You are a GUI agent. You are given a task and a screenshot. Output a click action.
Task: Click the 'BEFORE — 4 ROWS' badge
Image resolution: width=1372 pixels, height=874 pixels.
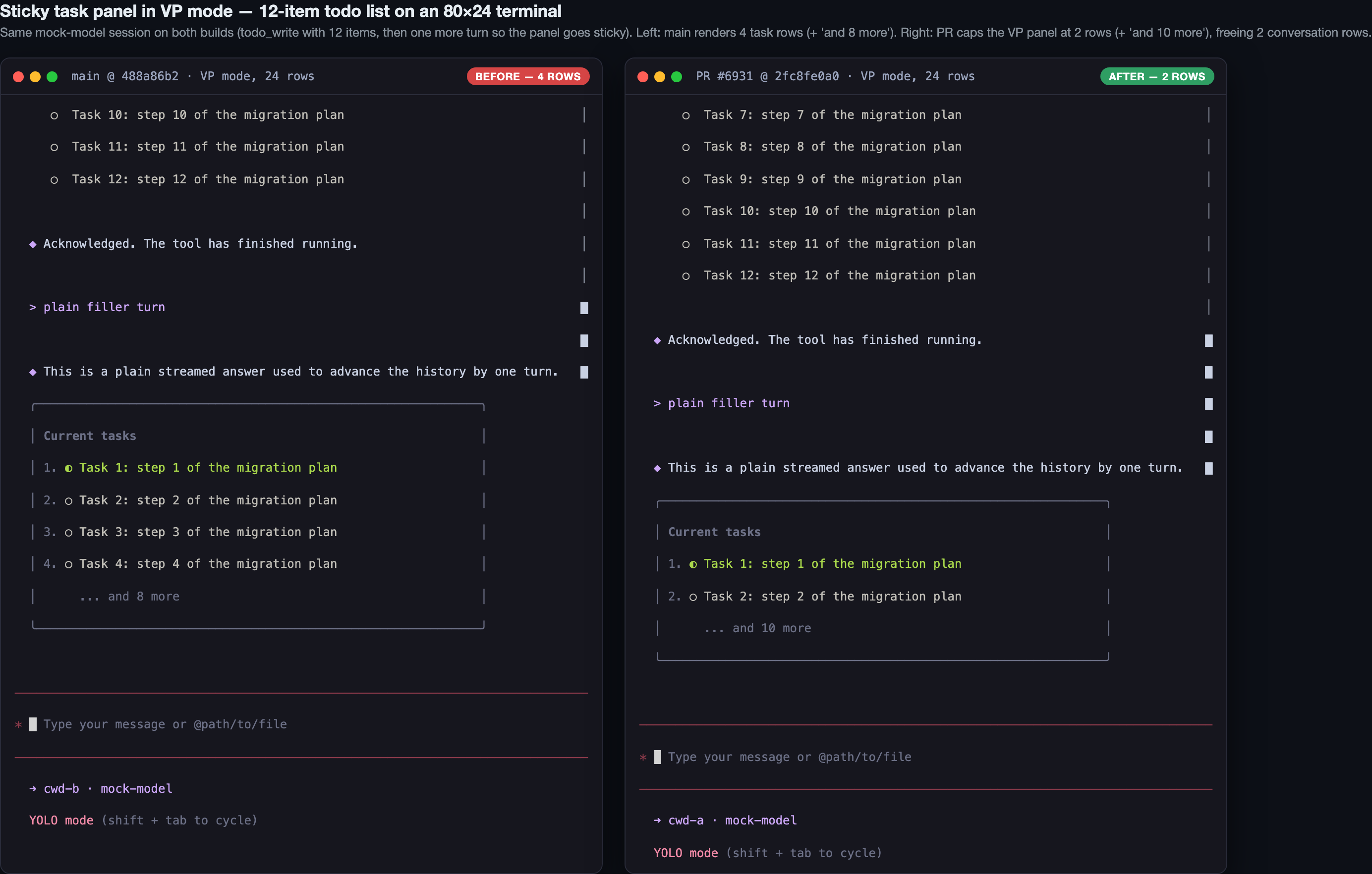[x=527, y=76]
